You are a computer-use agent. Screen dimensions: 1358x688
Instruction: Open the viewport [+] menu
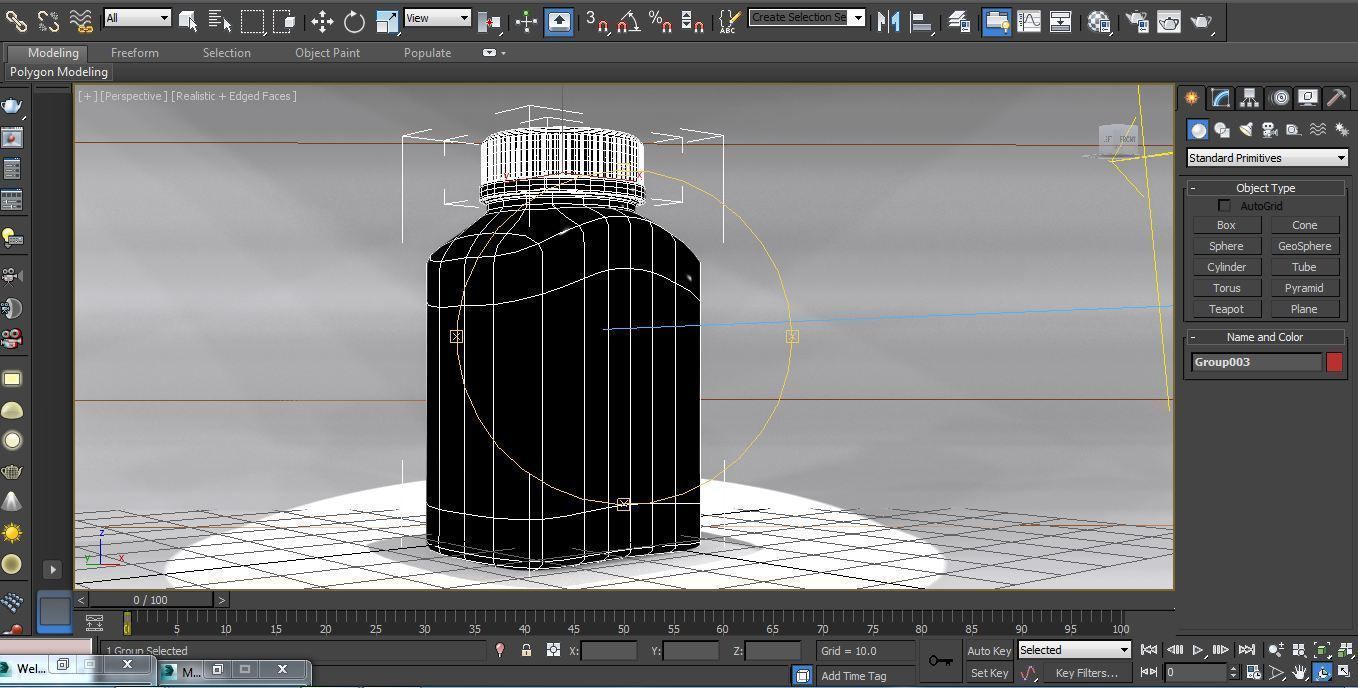click(88, 96)
